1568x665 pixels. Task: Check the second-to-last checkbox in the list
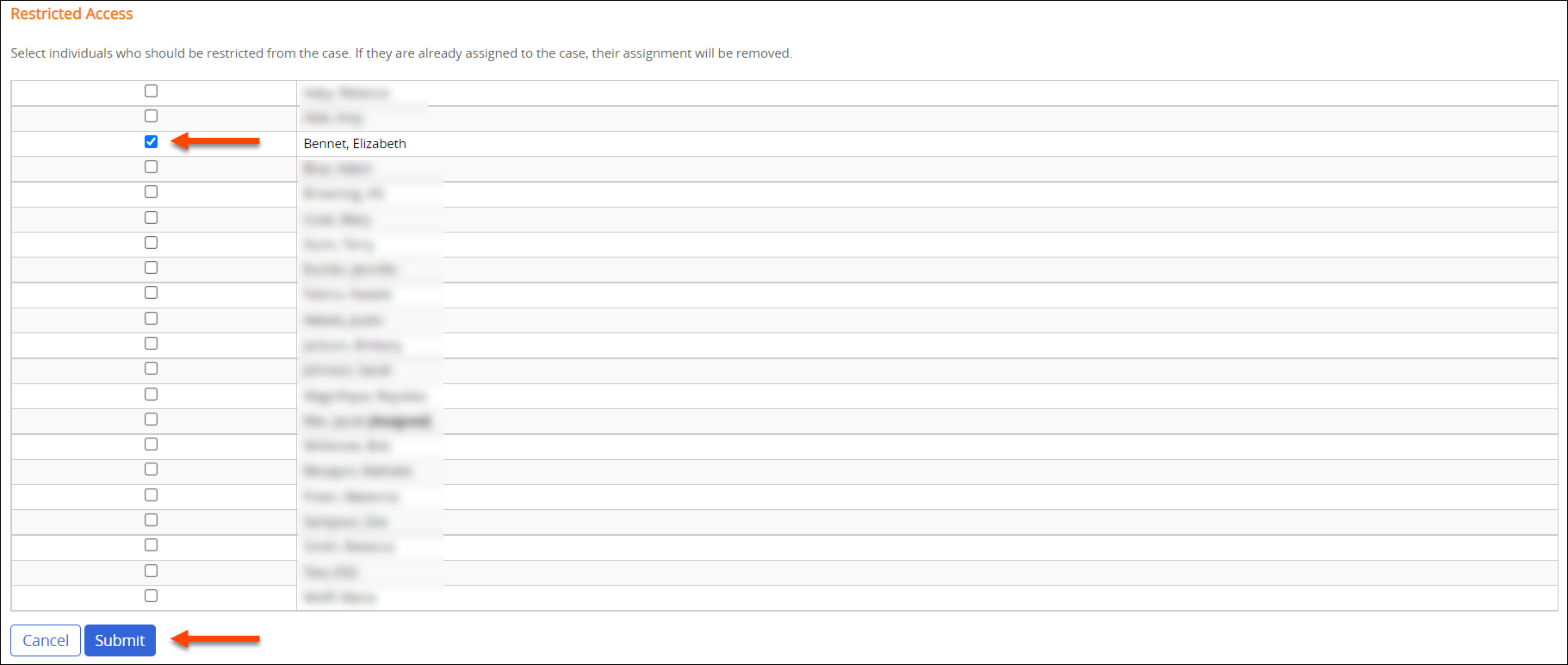point(152,571)
